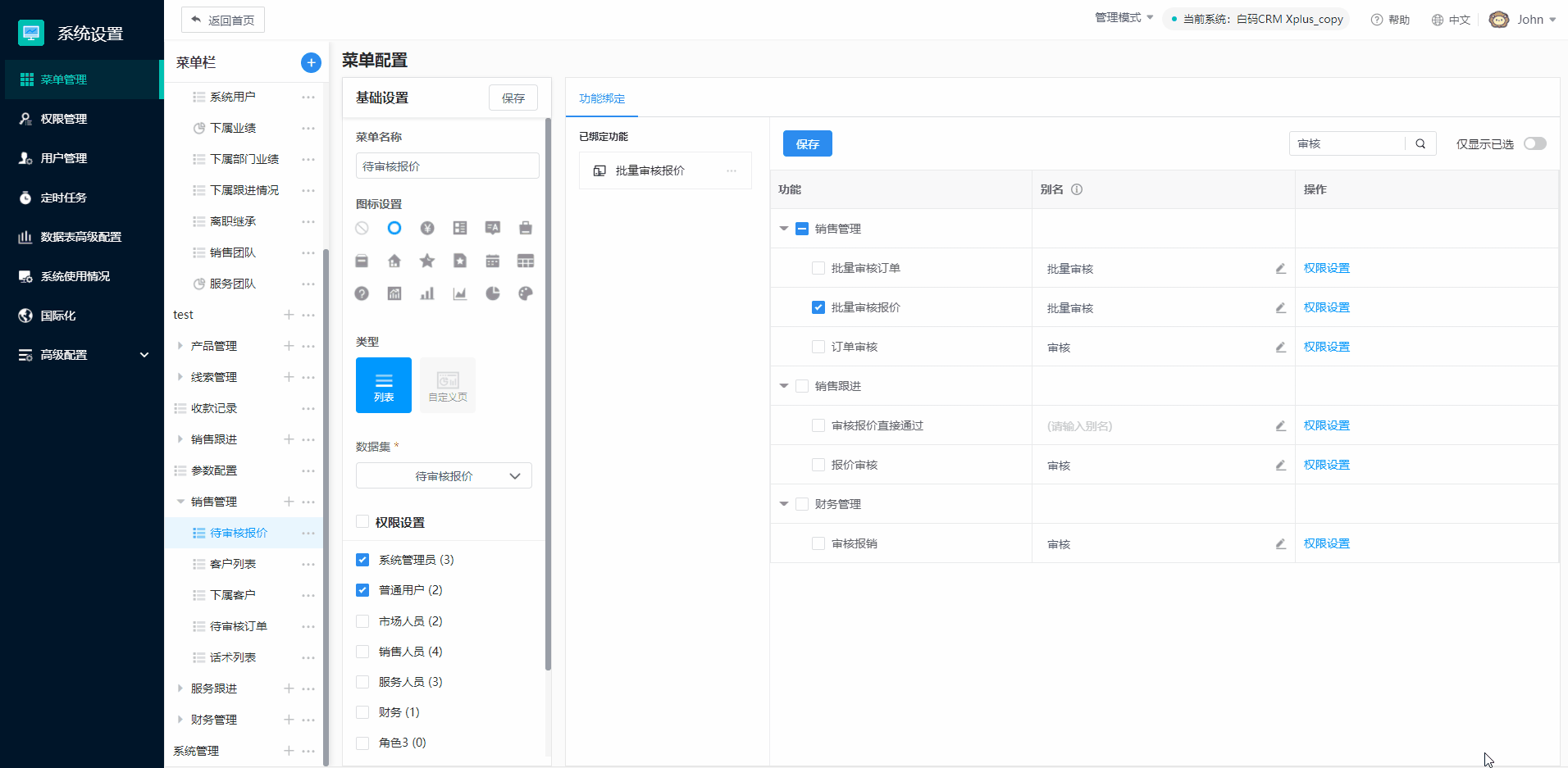
Task: Select the star icon in 图标设置
Action: [426, 261]
